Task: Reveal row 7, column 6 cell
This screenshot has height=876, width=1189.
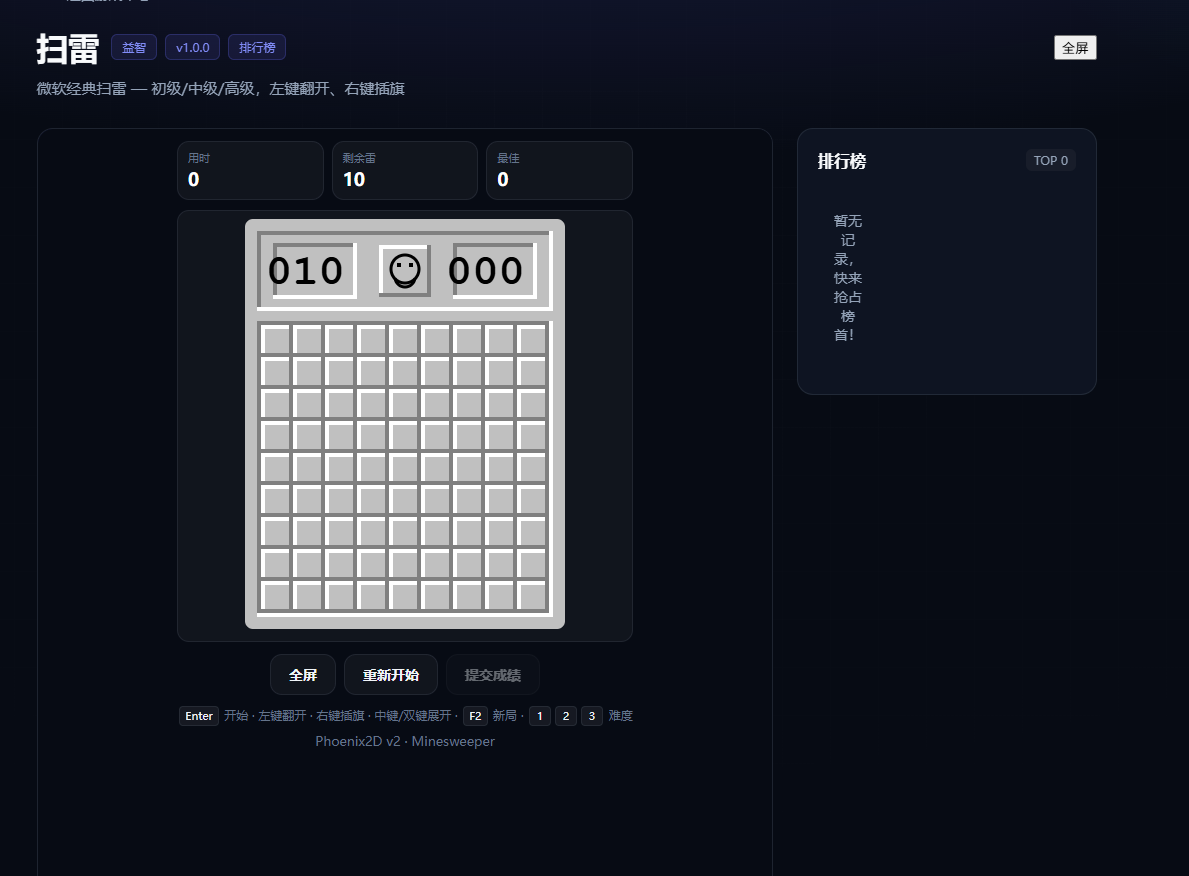Action: pos(436,531)
